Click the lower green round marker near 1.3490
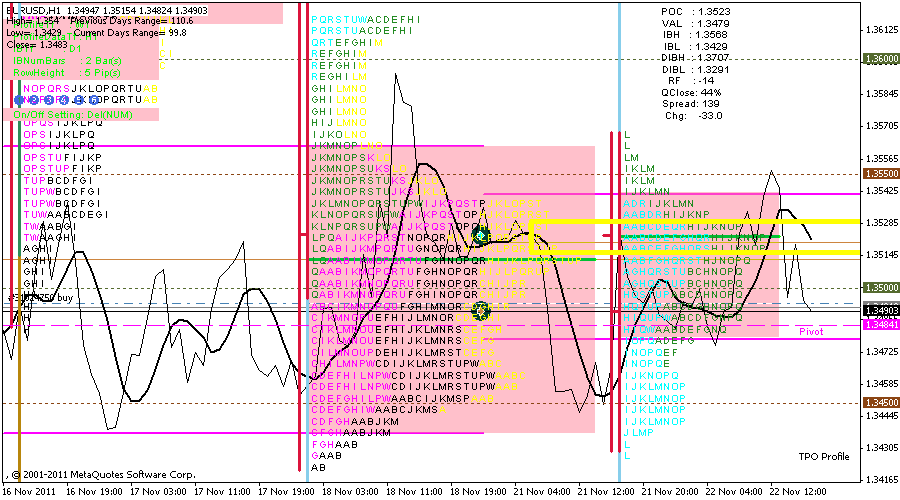 coord(481,310)
